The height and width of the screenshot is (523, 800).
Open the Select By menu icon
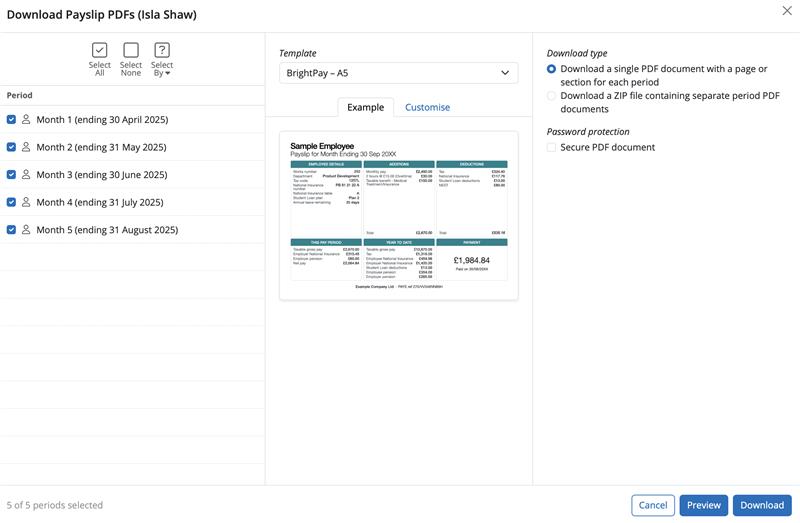click(162, 50)
